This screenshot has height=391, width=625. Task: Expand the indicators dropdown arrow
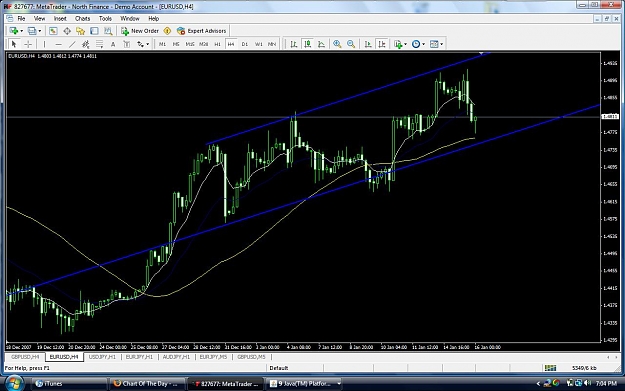click(x=405, y=44)
